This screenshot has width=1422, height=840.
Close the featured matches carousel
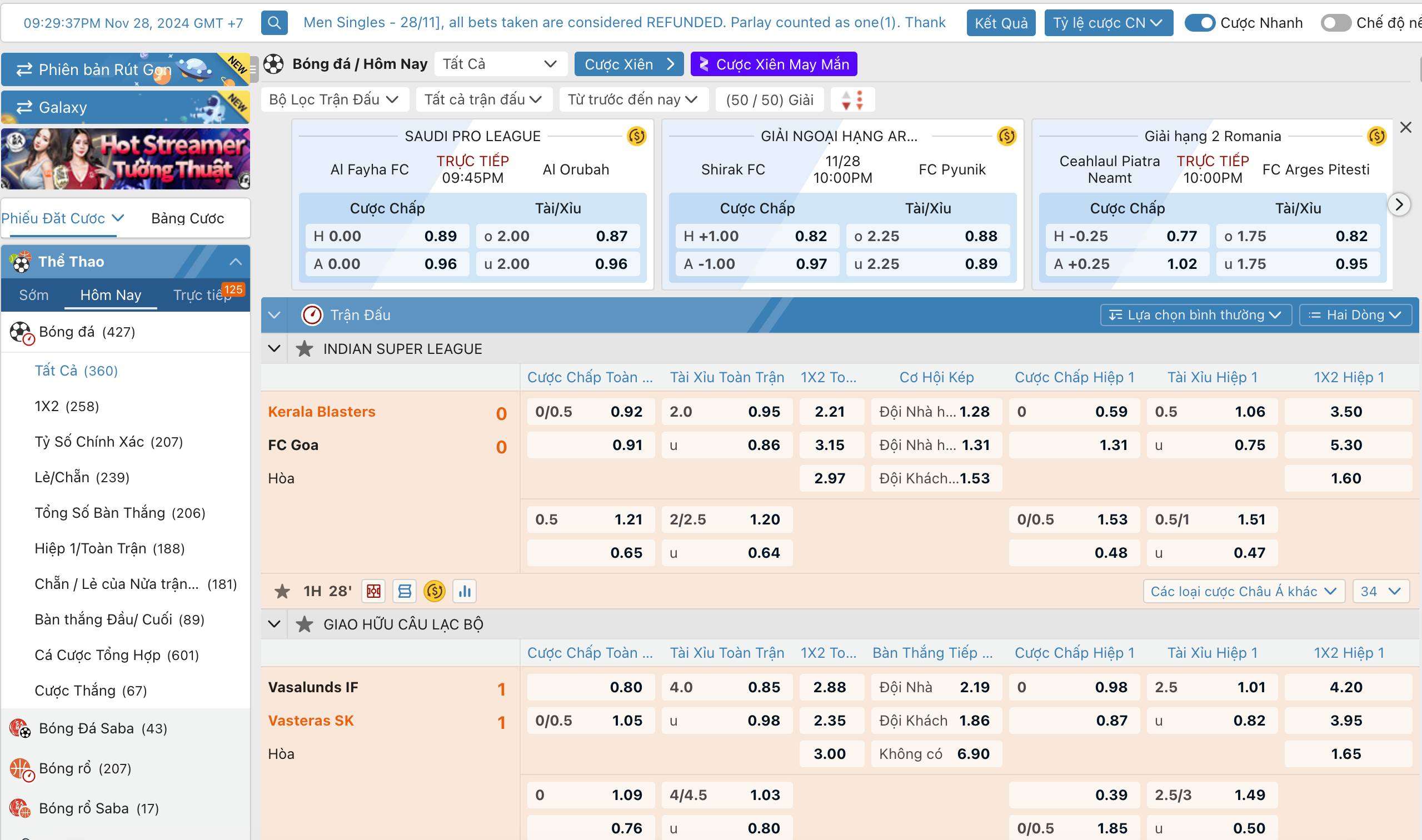coord(1405,128)
